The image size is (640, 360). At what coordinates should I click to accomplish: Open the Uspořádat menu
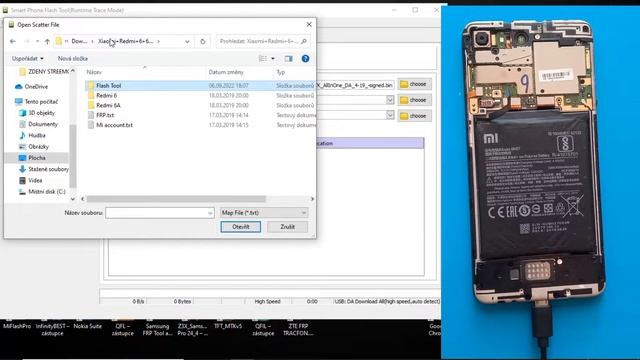(27, 59)
